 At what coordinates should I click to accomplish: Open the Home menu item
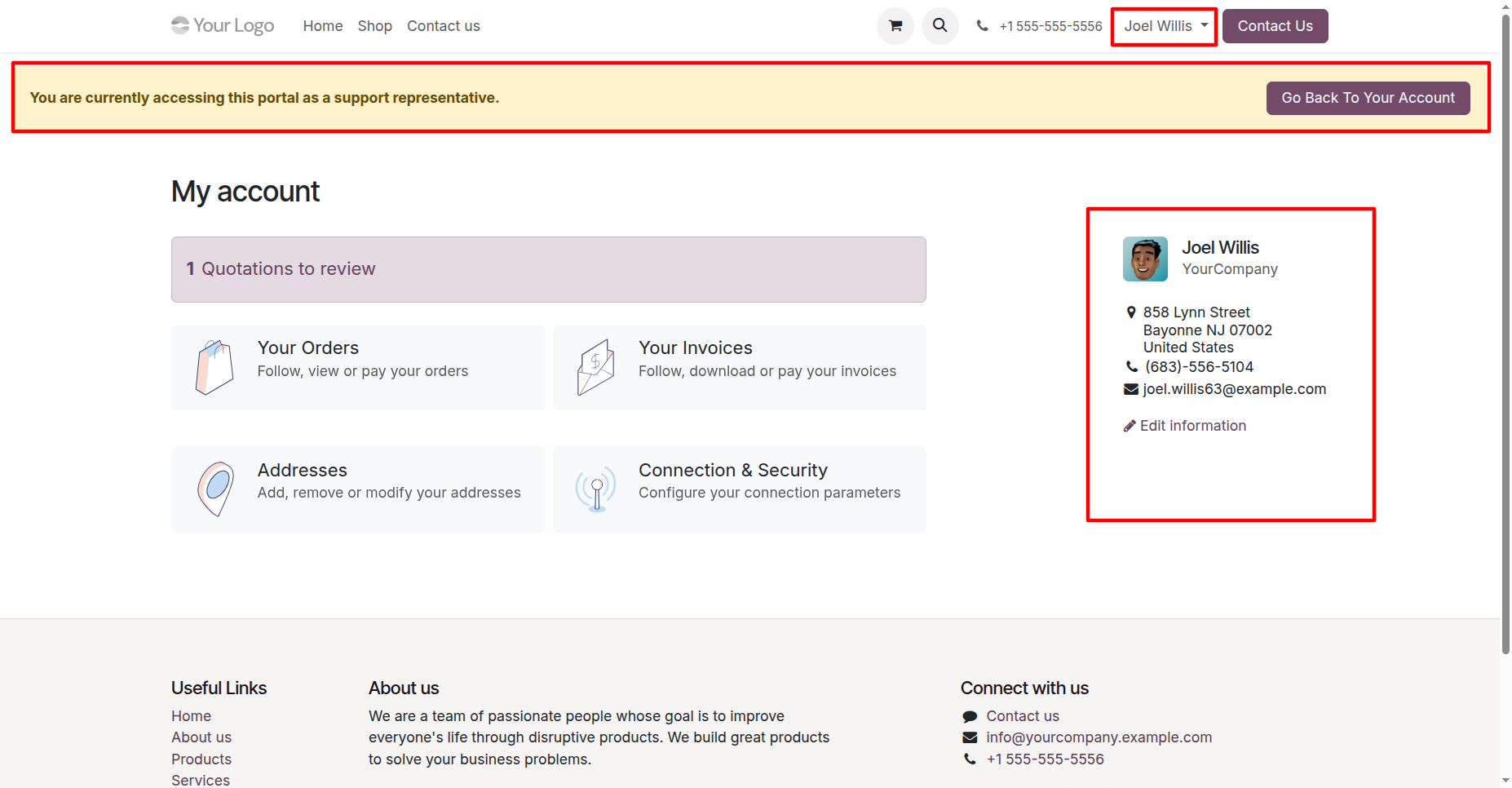coord(323,26)
